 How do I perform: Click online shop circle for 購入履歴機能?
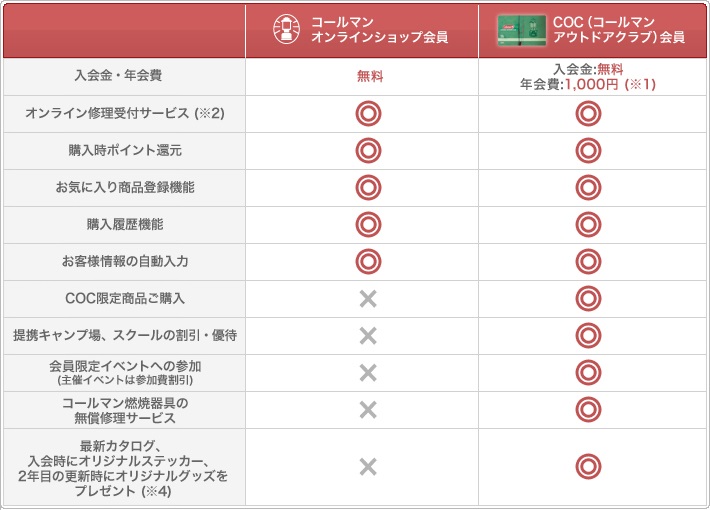coord(368,225)
